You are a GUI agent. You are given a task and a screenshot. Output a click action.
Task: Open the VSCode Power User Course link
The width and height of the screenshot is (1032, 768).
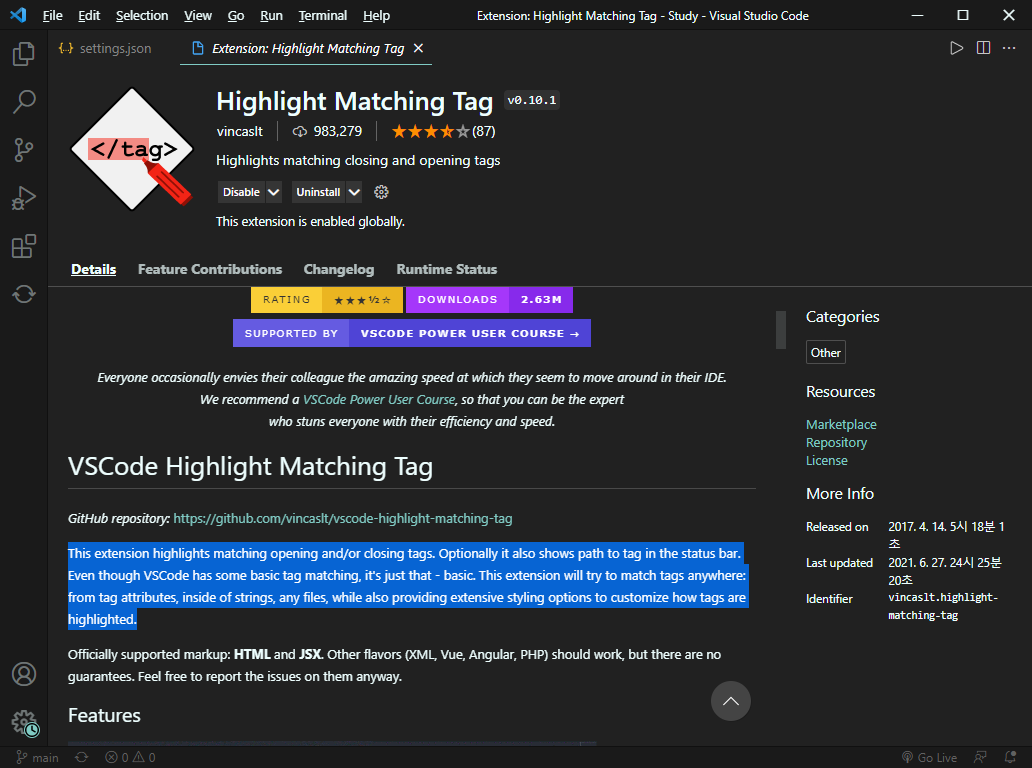379,399
